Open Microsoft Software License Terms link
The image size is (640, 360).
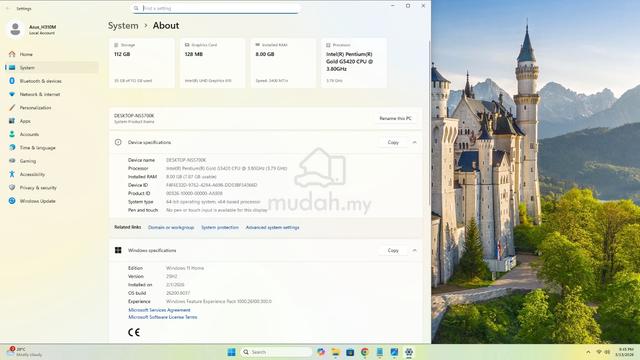[x=162, y=317]
